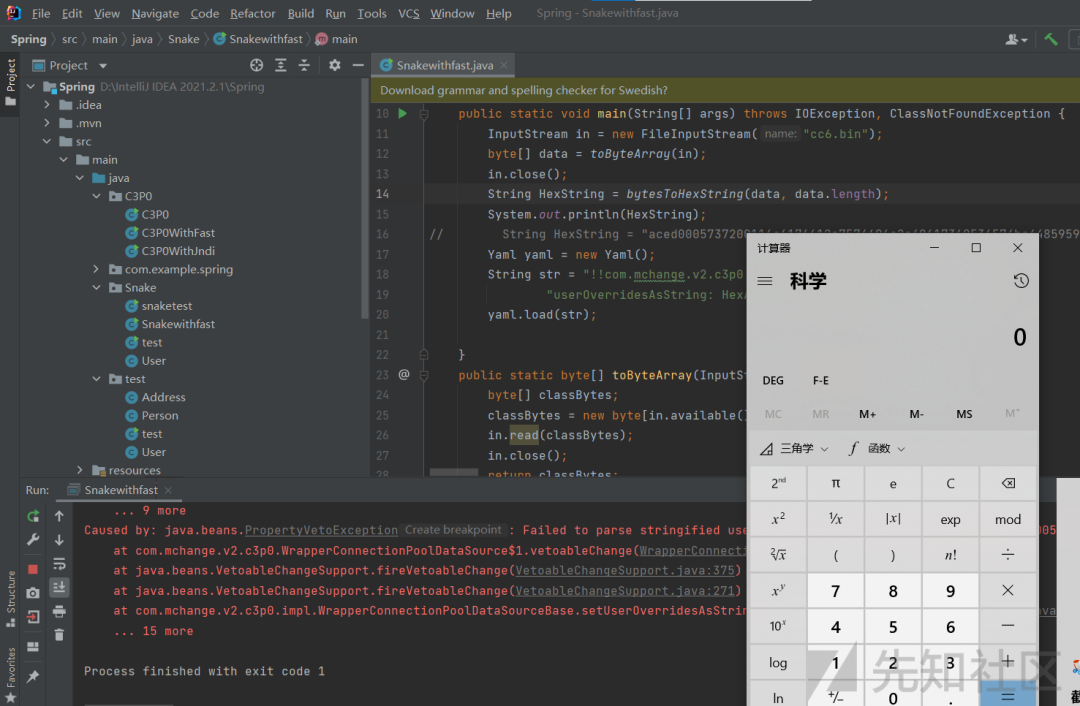Click up arrow in Run console
Image resolution: width=1080 pixels, height=706 pixels.
point(59,516)
